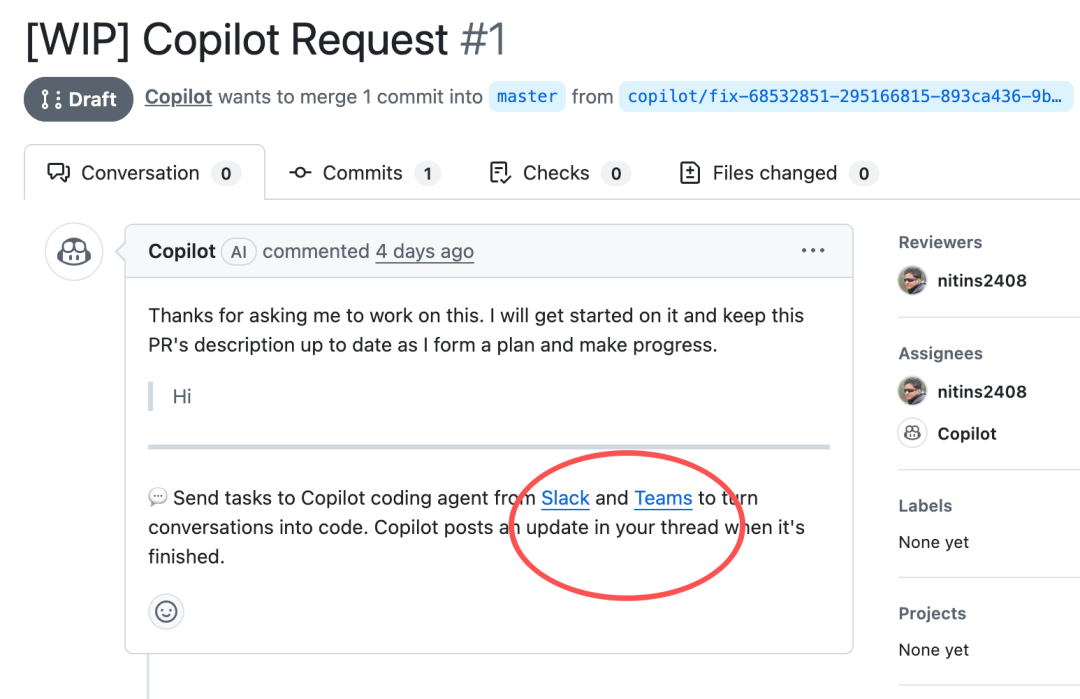Viewport: 1080px width, 699px height.
Task: Open the Projects section in the sidebar
Action: [932, 613]
